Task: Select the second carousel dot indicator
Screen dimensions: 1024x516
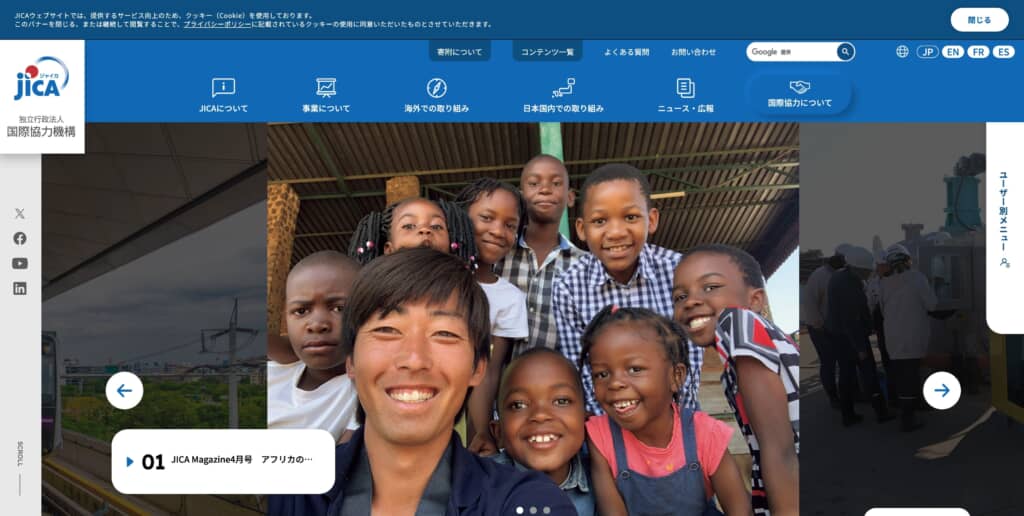Action: [533, 510]
